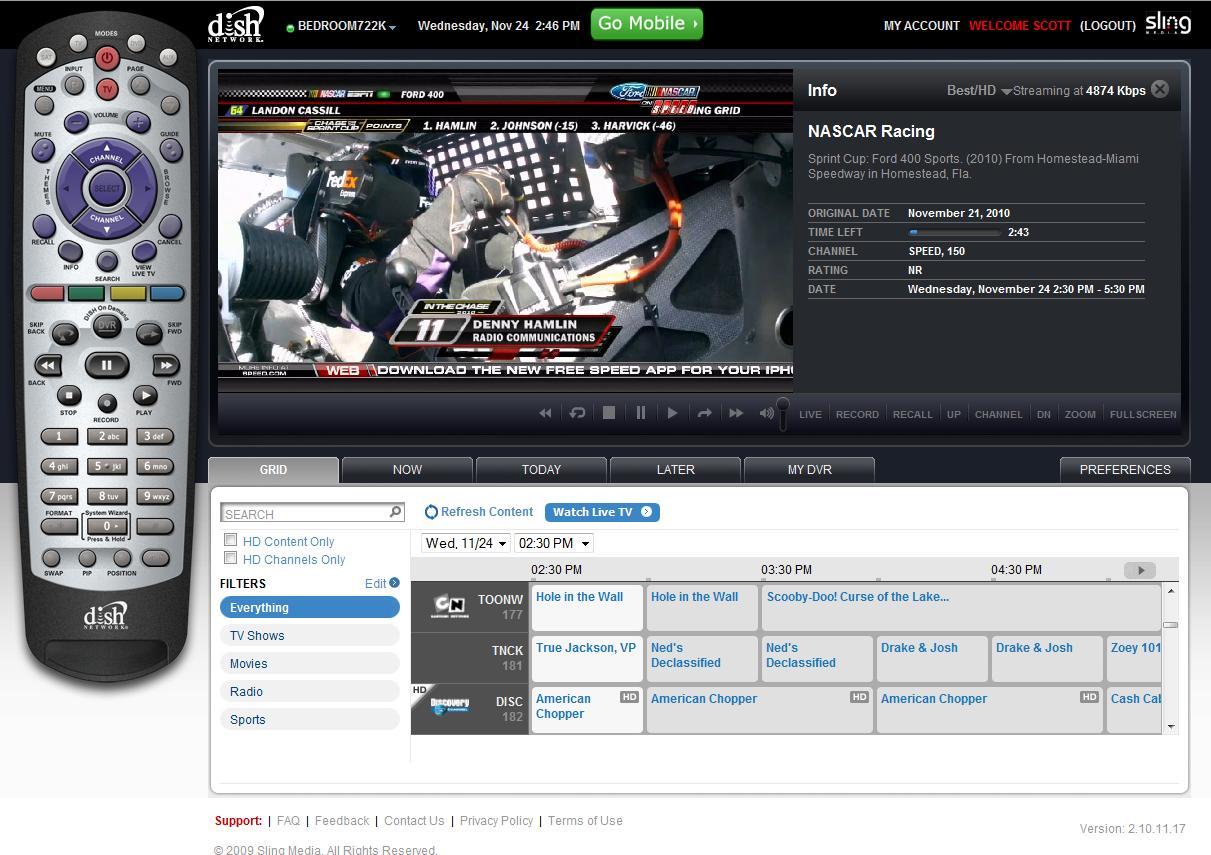Click the Cancel button on the remote
The height and width of the screenshot is (855, 1211).
pos(170,226)
